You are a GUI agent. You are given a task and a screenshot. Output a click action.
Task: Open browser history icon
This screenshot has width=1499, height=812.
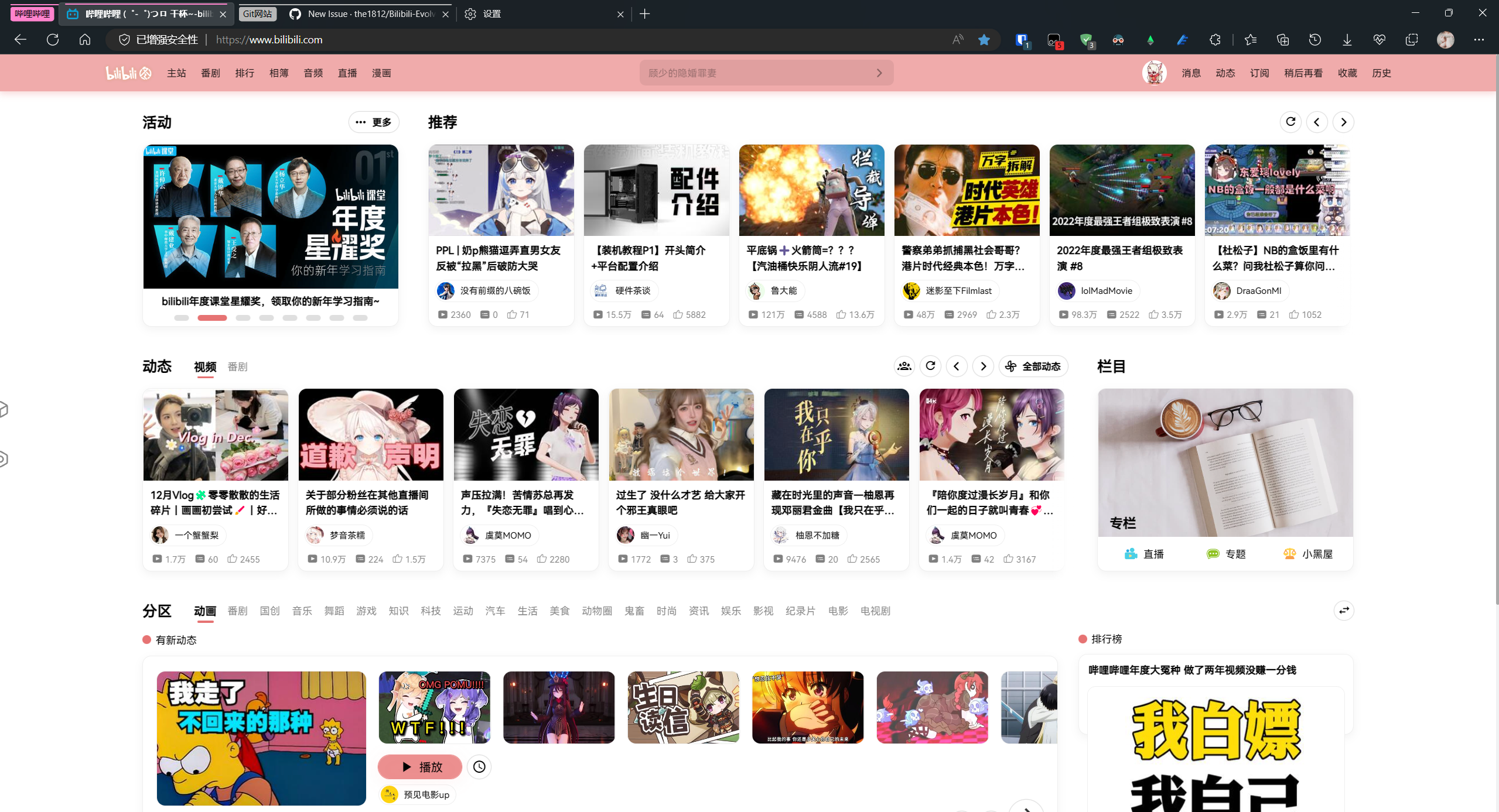(x=1314, y=39)
